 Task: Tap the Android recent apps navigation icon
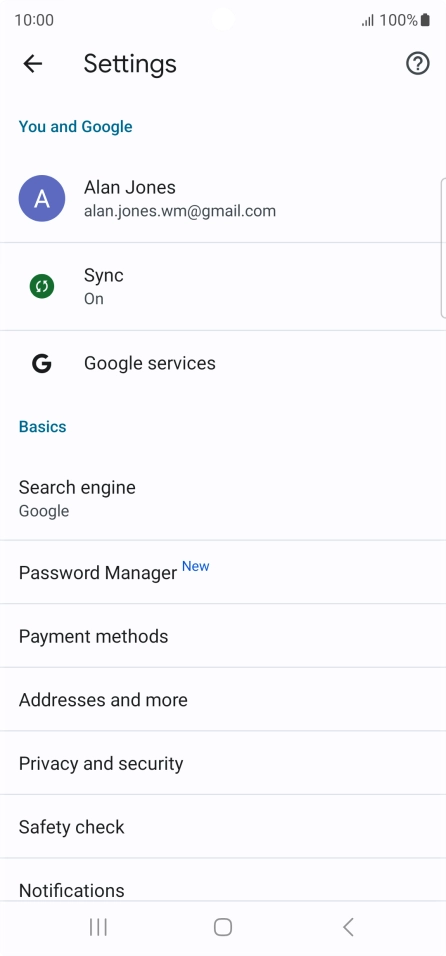pyautogui.click(x=98, y=927)
